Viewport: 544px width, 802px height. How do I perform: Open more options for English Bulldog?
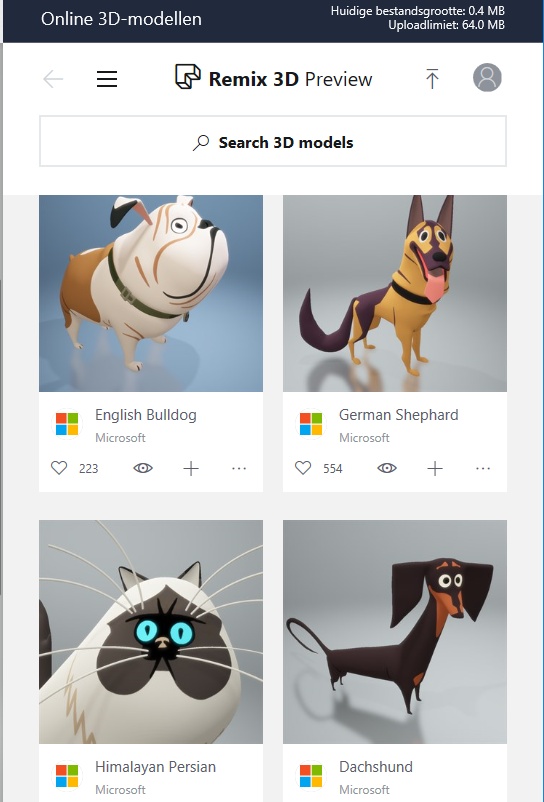(239, 468)
